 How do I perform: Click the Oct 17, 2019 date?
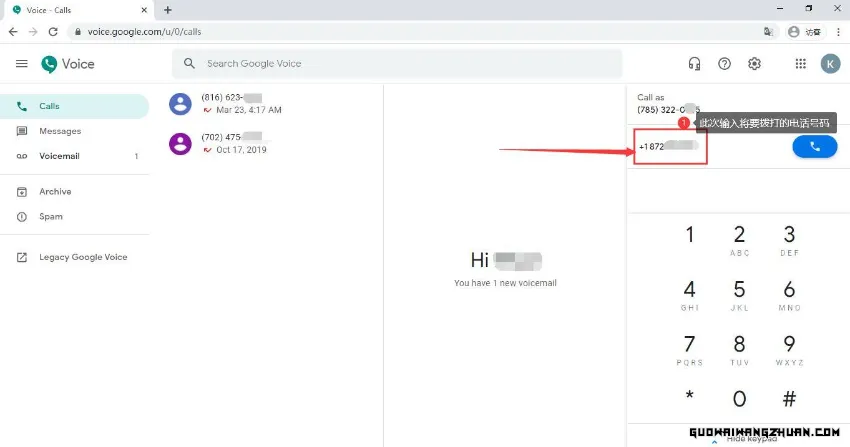[241, 150]
